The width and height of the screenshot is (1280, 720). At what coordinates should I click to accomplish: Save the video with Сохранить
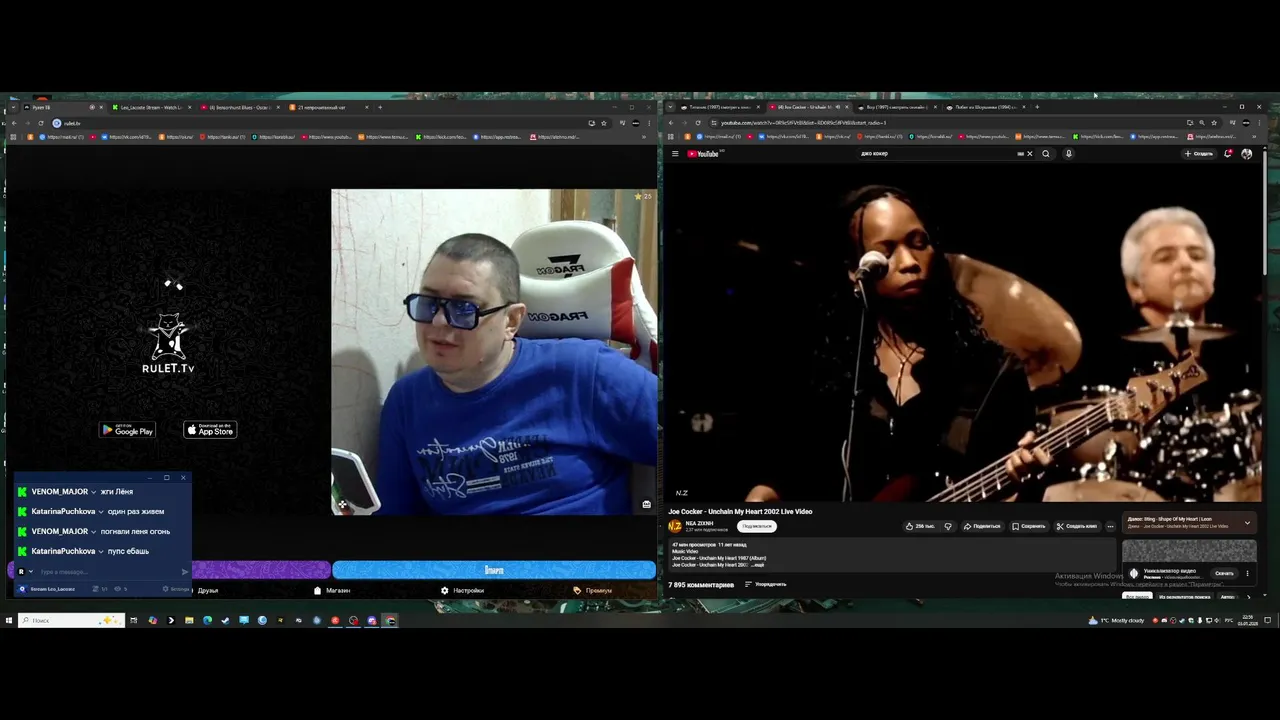[x=1028, y=526]
